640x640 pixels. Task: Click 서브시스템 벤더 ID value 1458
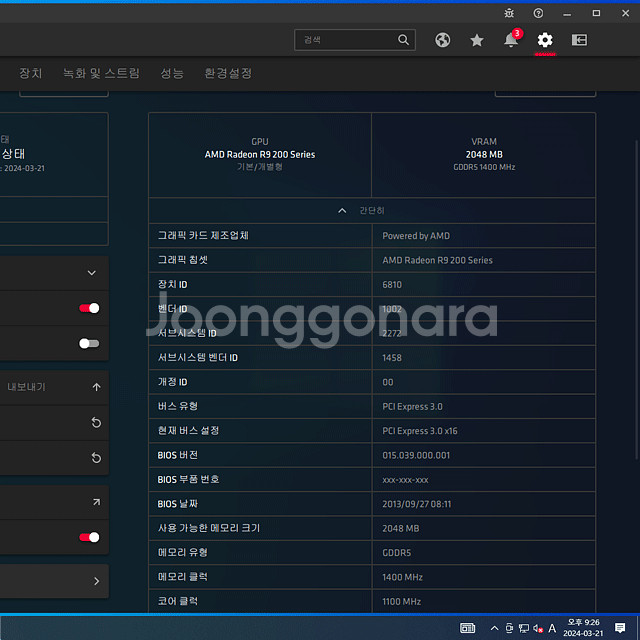392,358
